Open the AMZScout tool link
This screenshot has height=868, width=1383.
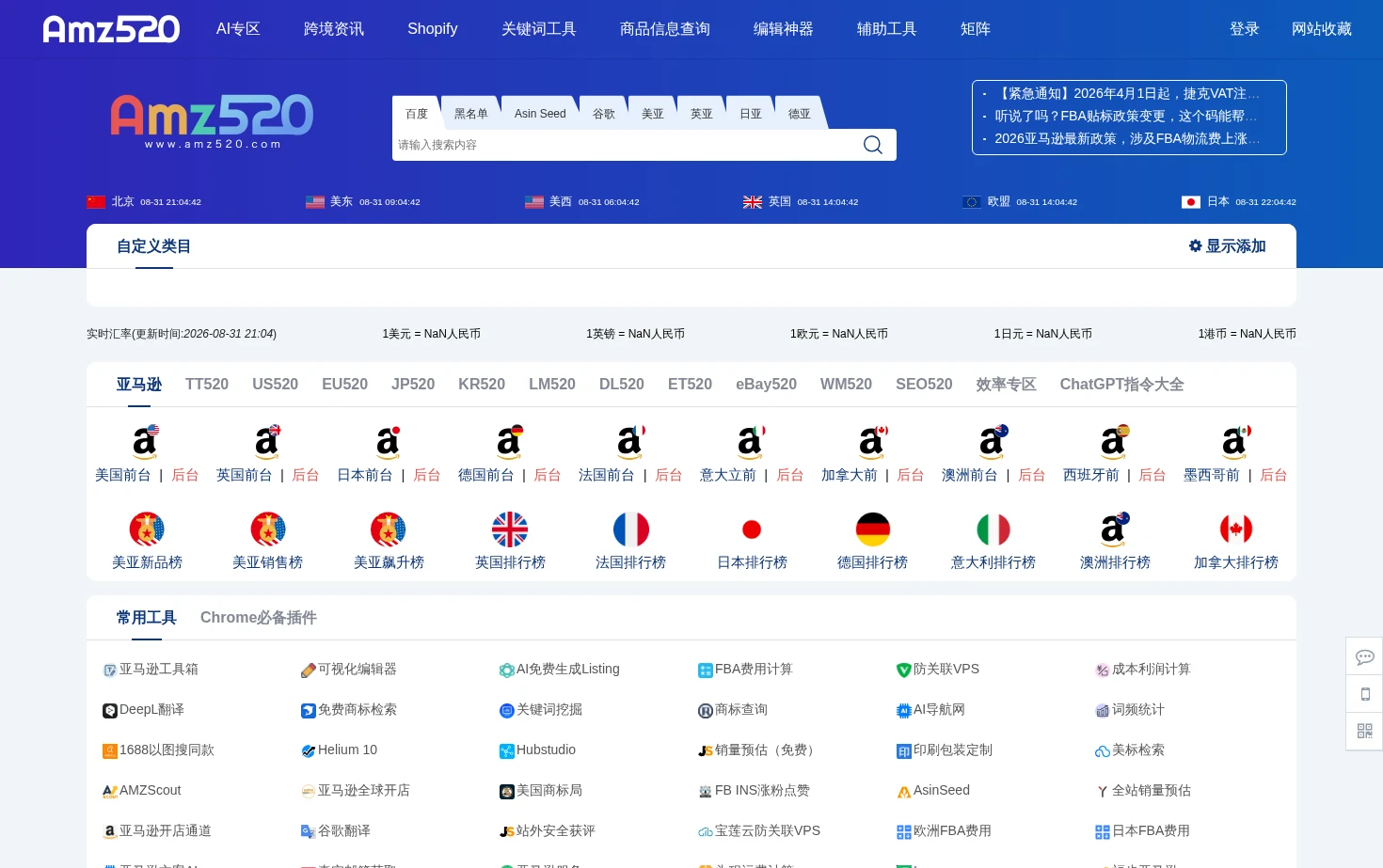click(142, 791)
